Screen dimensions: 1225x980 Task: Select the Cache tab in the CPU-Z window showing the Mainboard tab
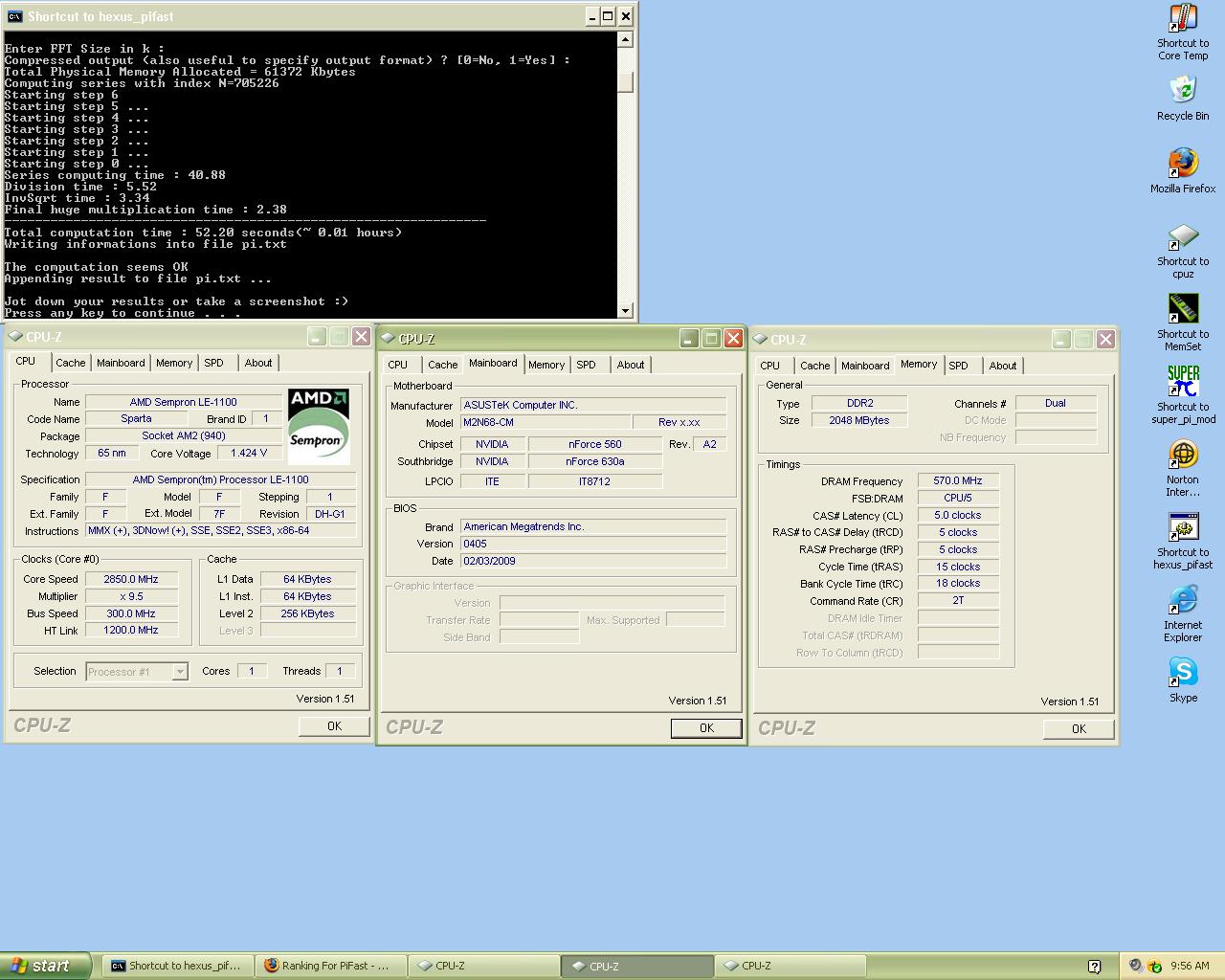[442, 365]
